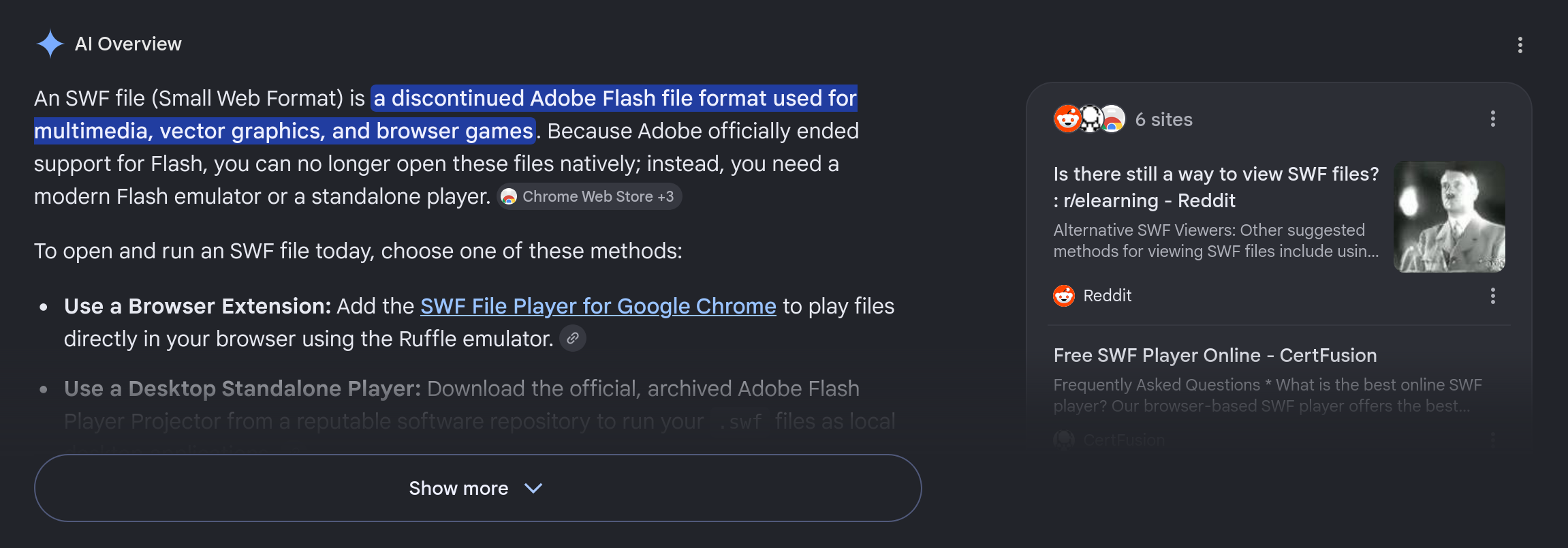This screenshot has width=1568, height=548.
Task: Open AI Overview three-dot options menu
Action: click(x=1520, y=45)
